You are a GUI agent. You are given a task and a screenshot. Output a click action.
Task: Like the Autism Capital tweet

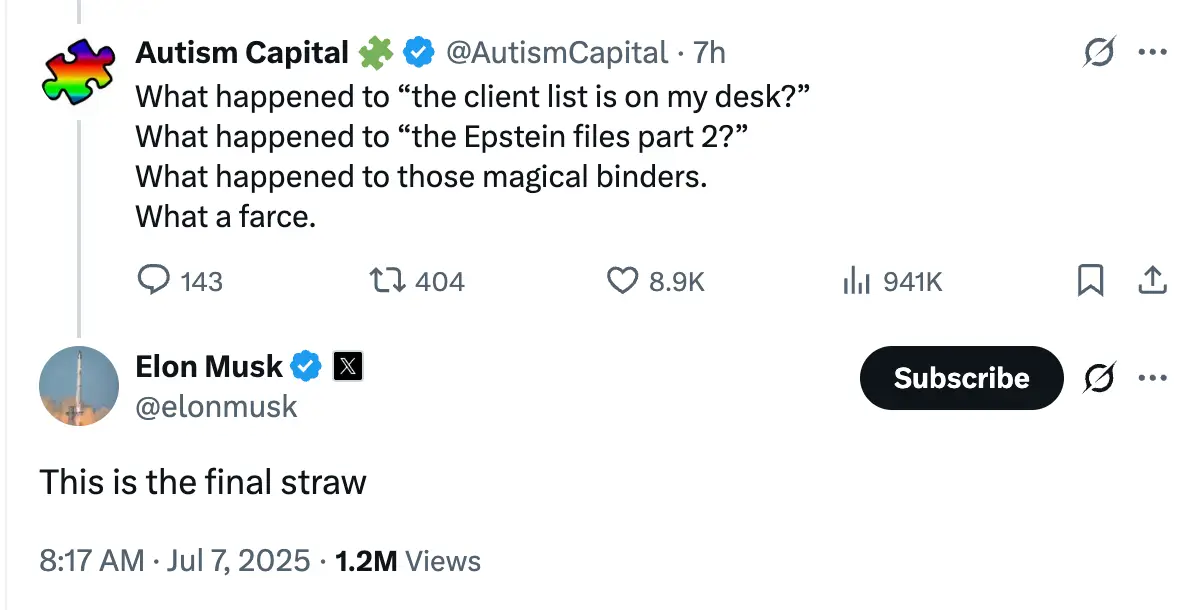(621, 281)
